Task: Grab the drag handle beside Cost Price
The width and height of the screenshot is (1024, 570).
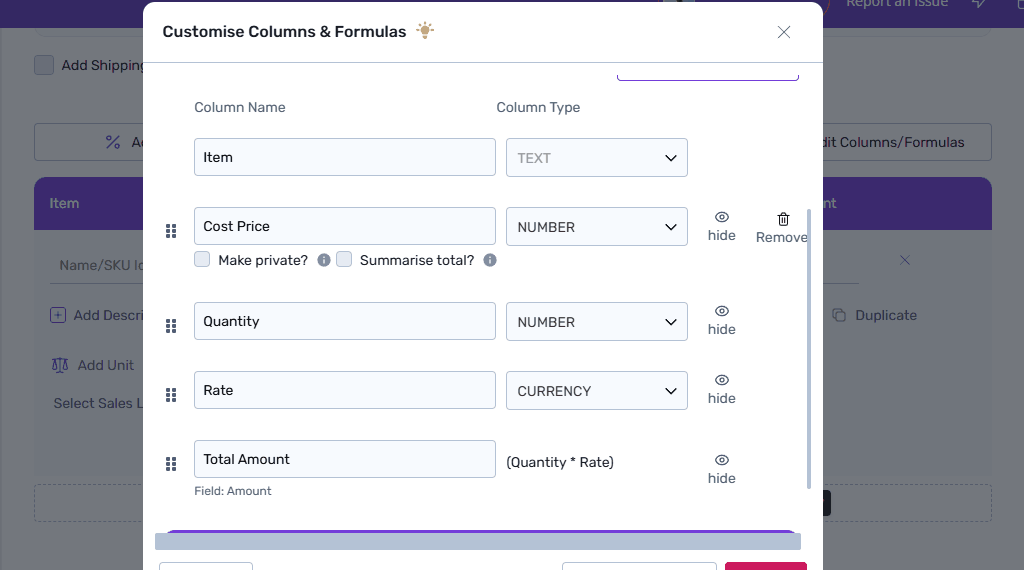Action: [x=171, y=231]
